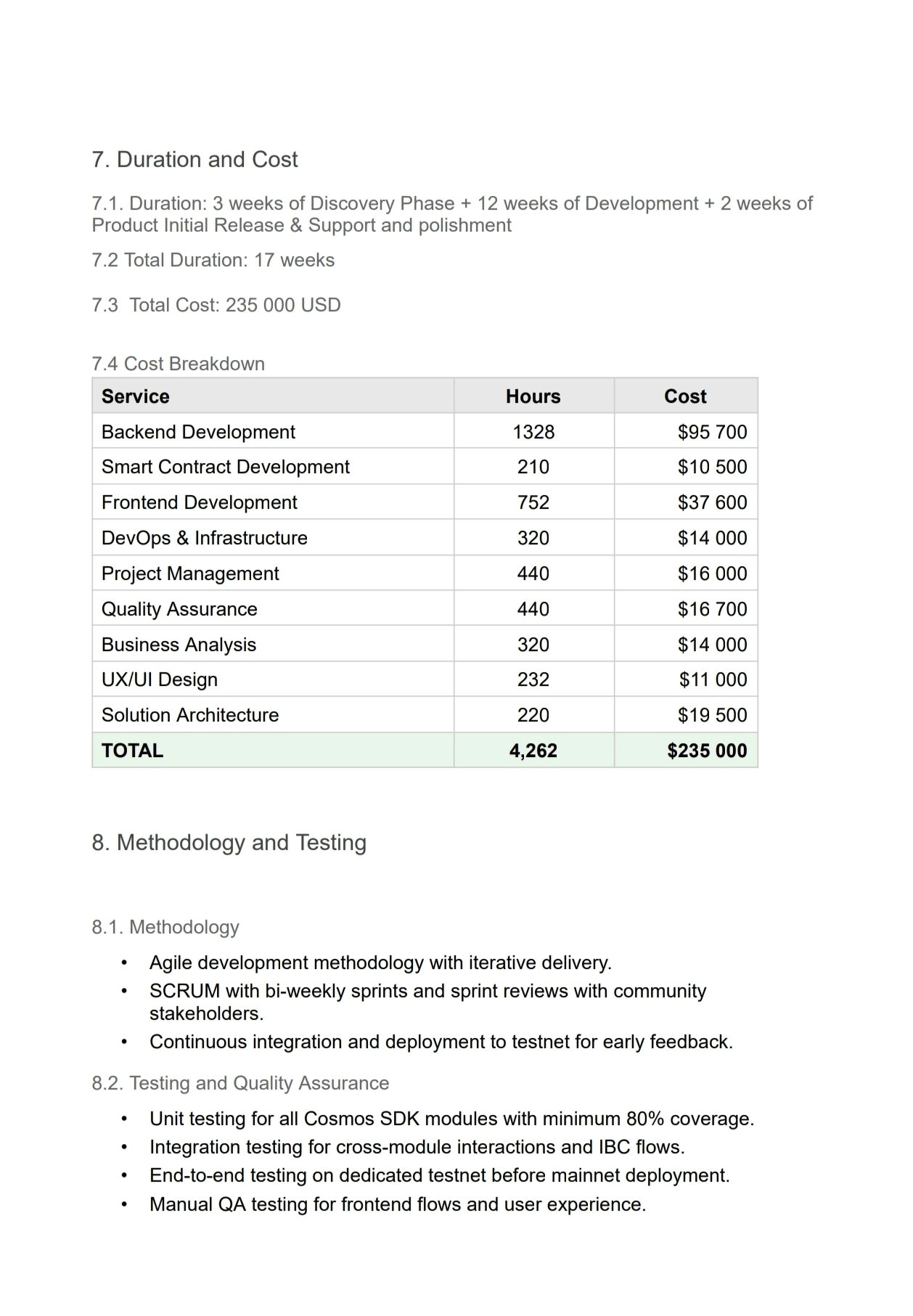The width and height of the screenshot is (913, 1316).
Task: Click the total cost cell $235 000
Action: 707,751
